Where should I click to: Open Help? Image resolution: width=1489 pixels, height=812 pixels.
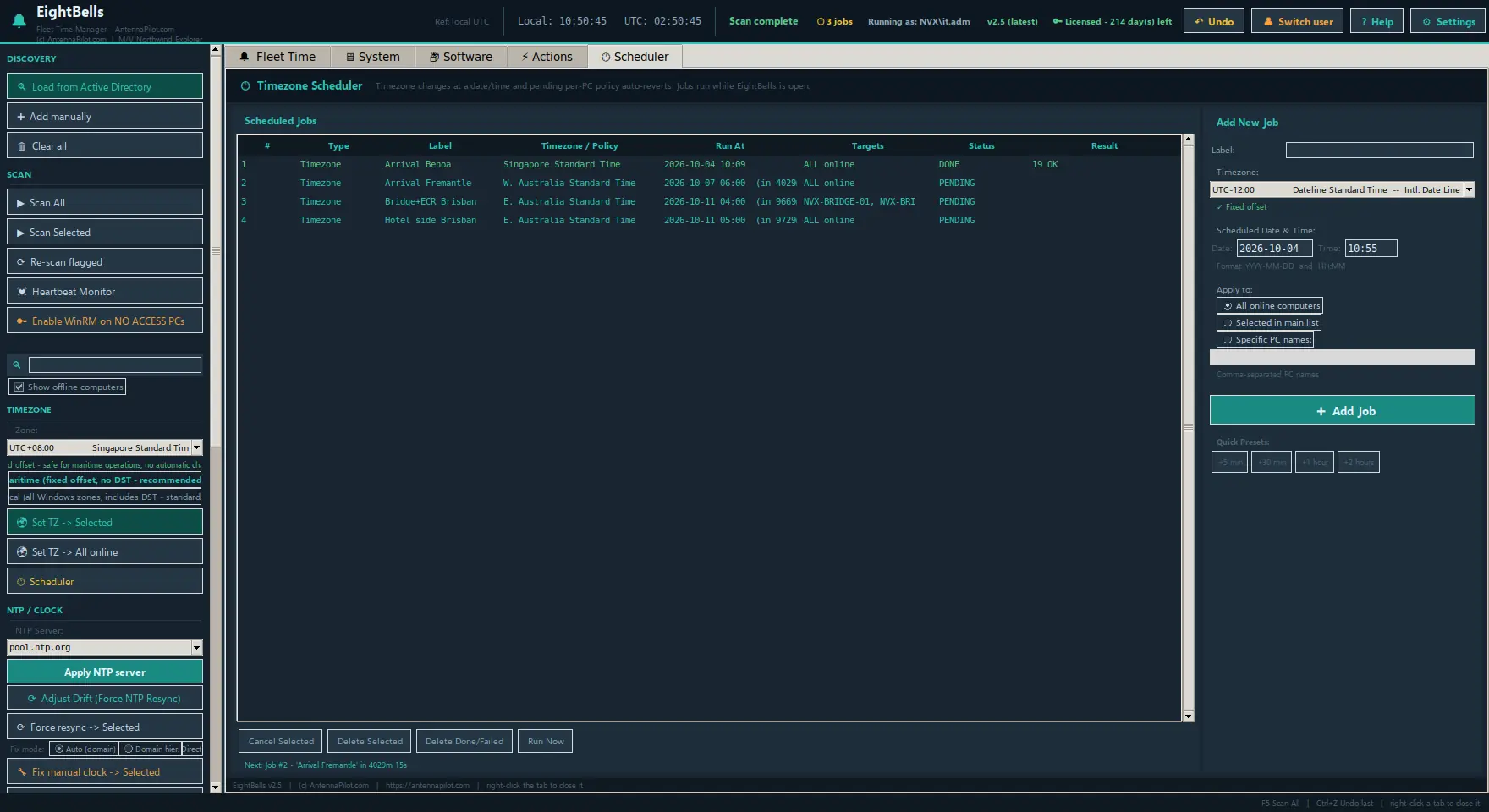tap(1377, 21)
